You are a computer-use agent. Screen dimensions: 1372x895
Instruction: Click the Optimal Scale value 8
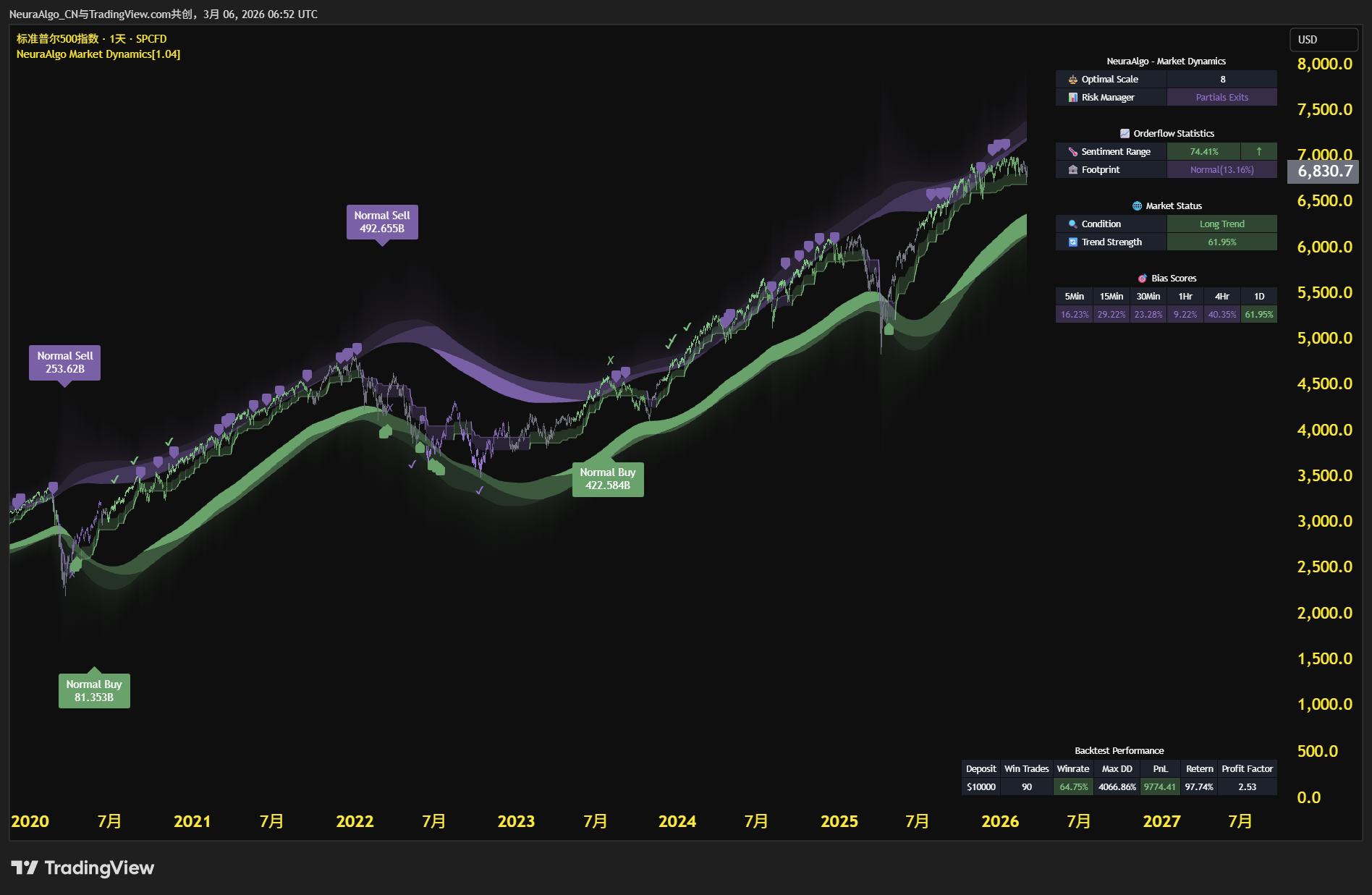[x=1222, y=80]
